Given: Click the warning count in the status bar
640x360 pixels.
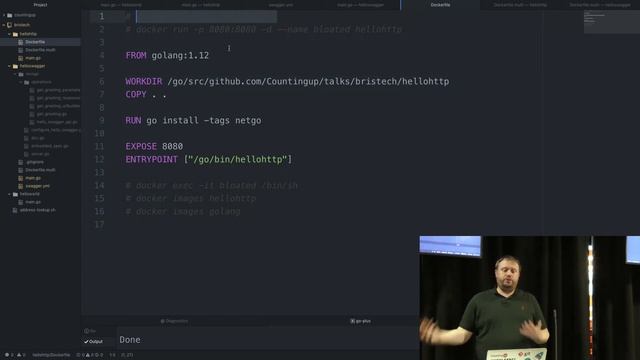Looking at the screenshot, I should [x=21, y=355].
